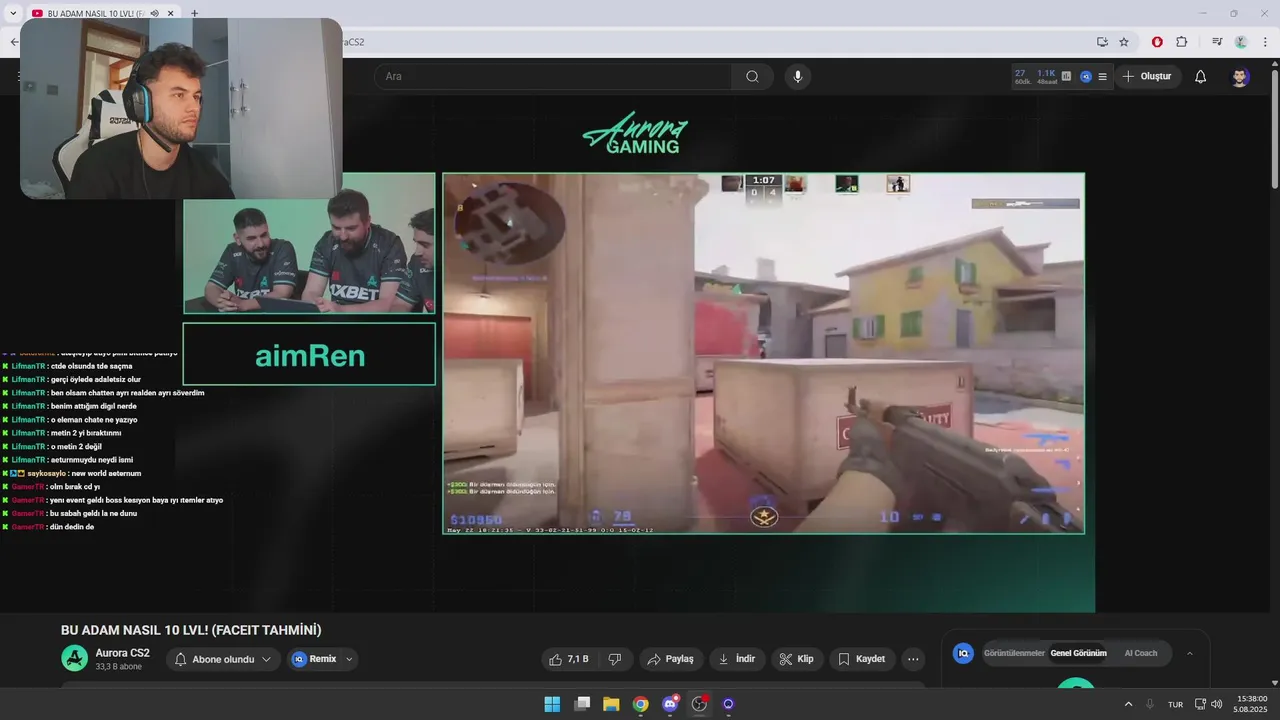The image size is (1280, 720).
Task: Open Chrome three-dot menu
Action: tap(1265, 42)
